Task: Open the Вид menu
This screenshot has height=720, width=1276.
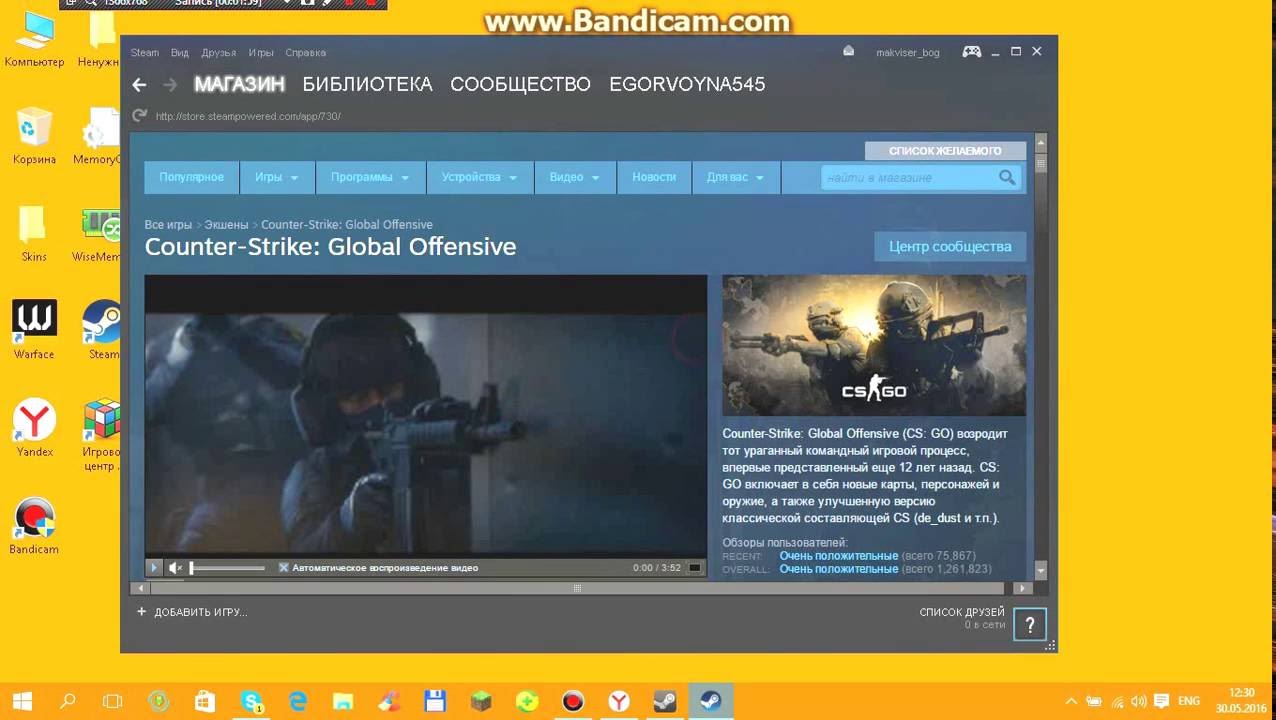Action: (179, 52)
